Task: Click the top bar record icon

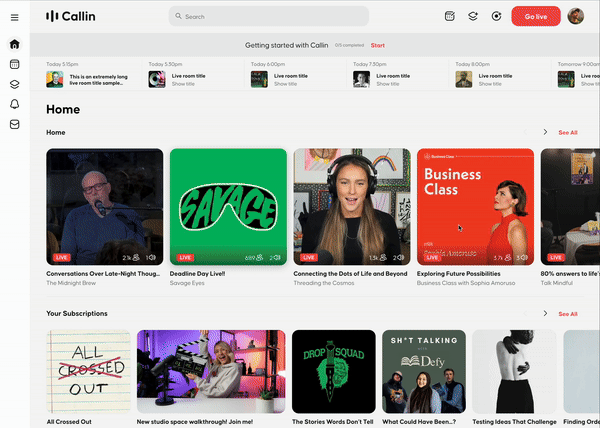Action: 496,16
